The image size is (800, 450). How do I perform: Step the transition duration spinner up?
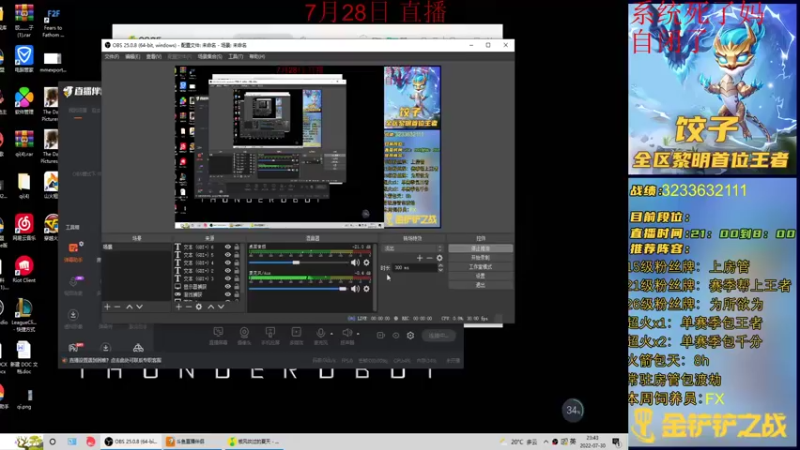click(440, 265)
